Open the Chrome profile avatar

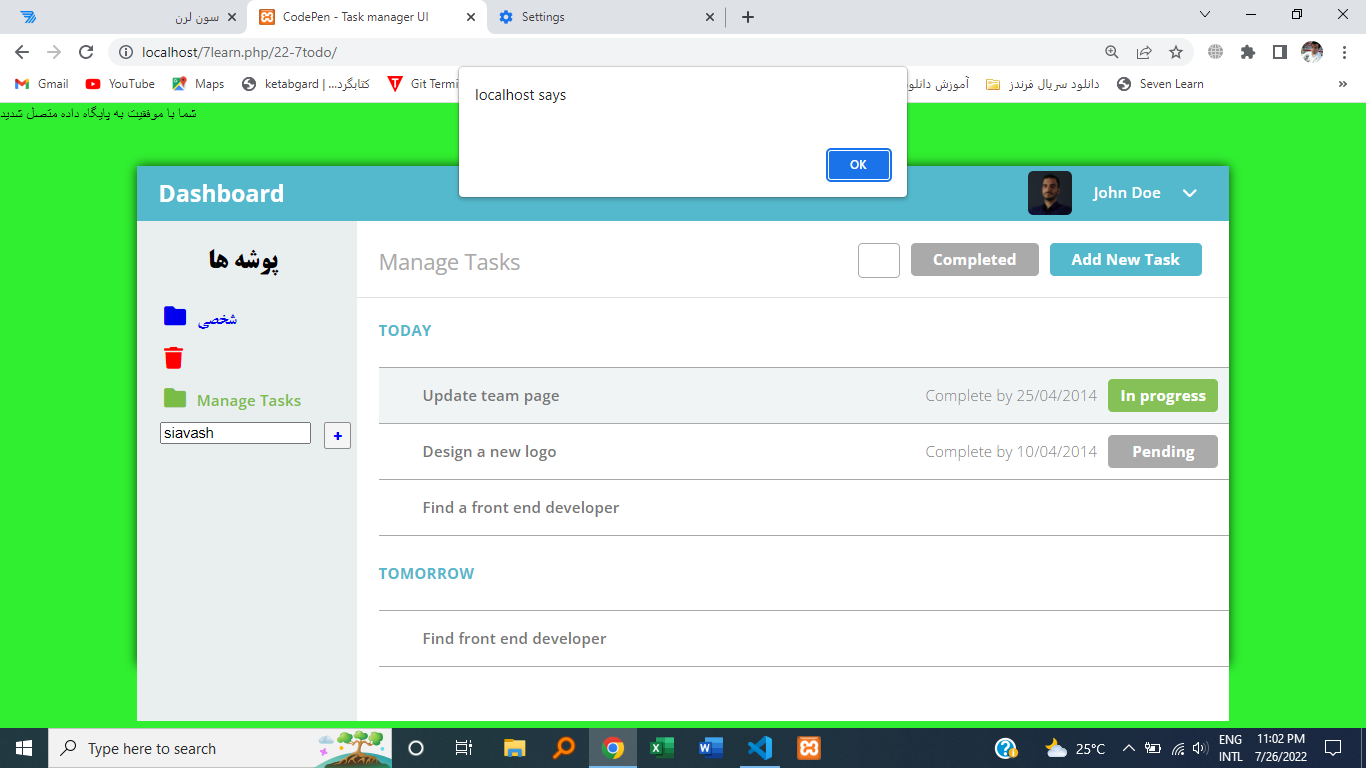pyautogui.click(x=1312, y=52)
